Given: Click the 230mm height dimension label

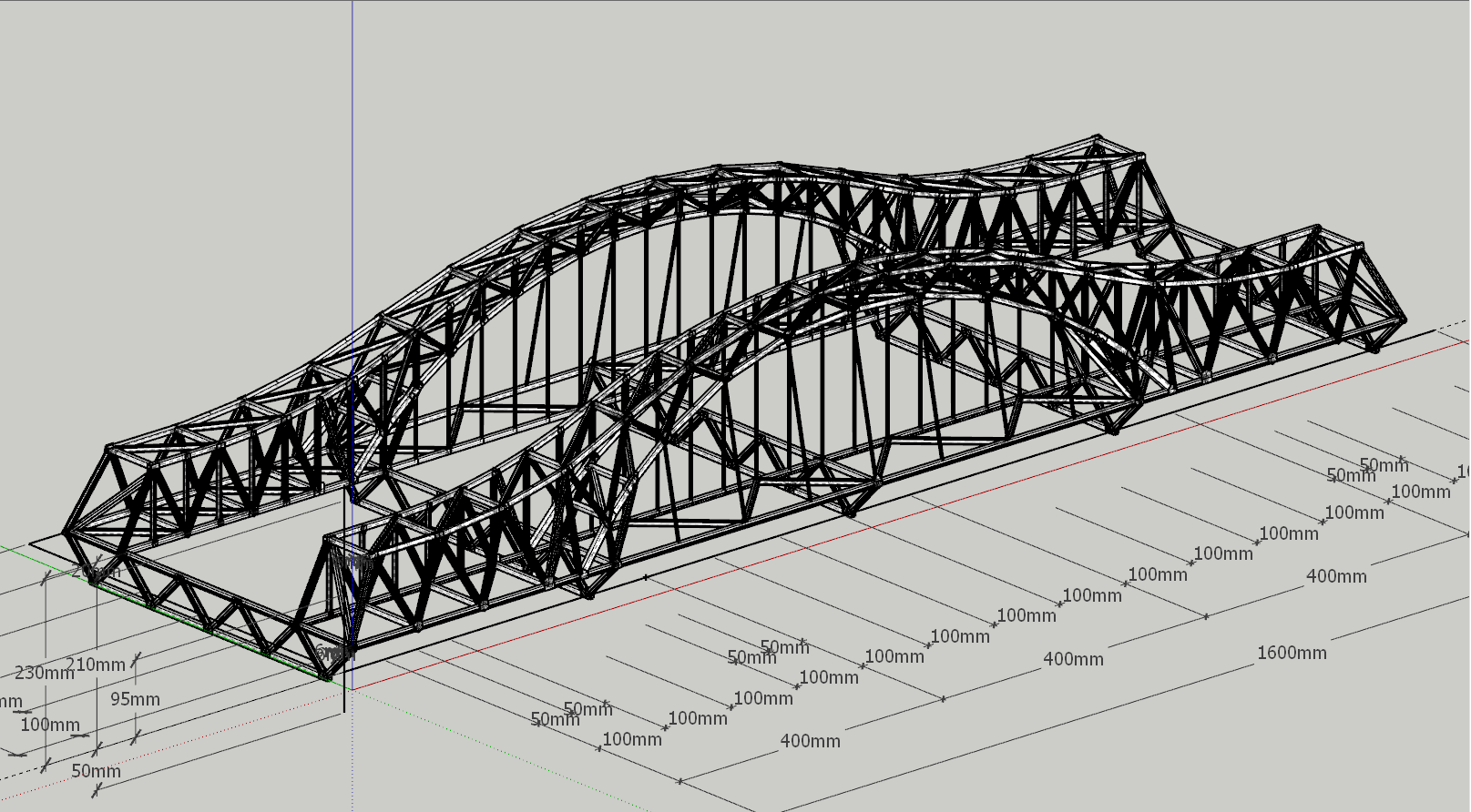Looking at the screenshot, I should [45, 674].
